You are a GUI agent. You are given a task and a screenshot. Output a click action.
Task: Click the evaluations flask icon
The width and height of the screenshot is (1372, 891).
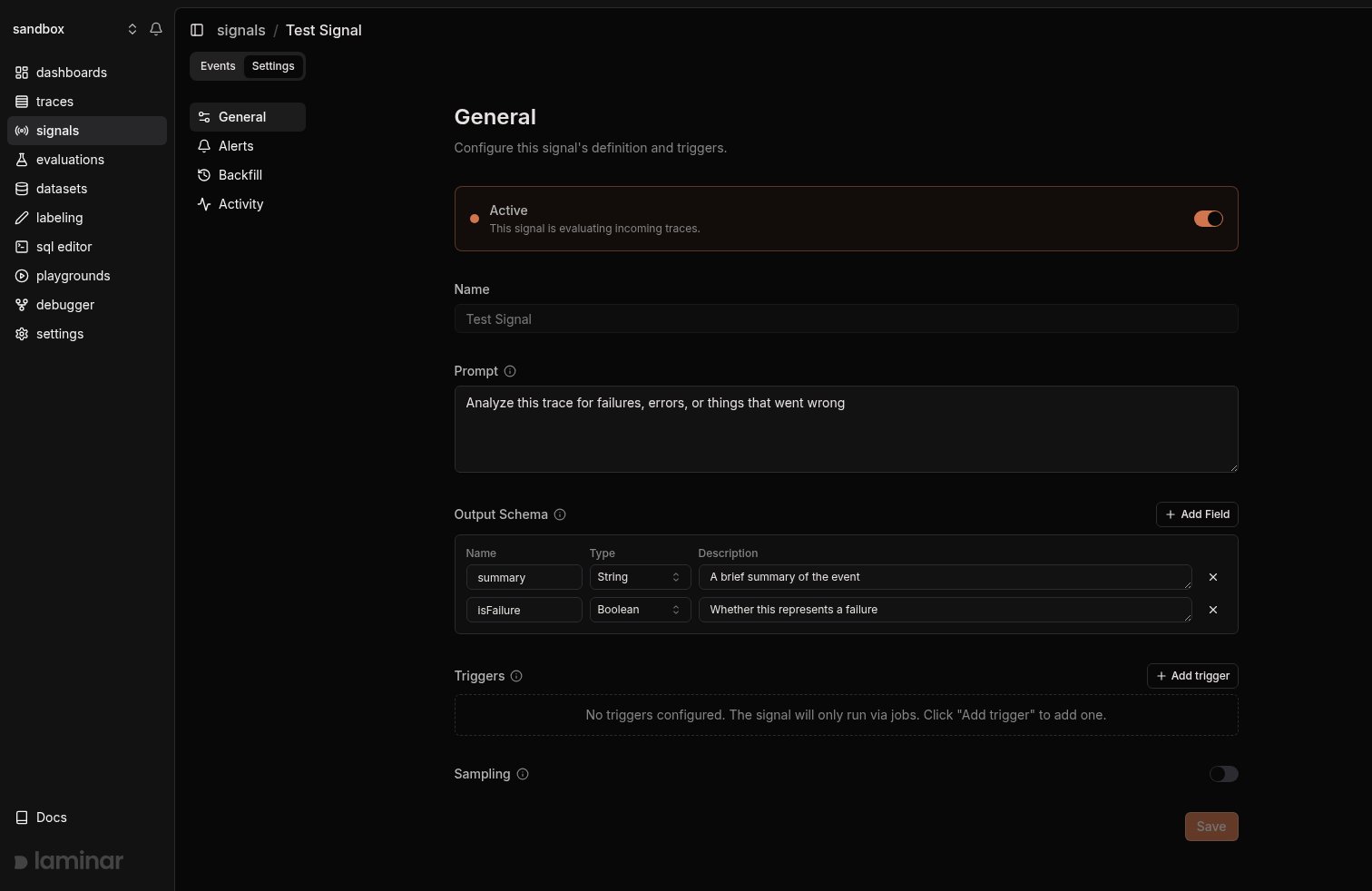(x=22, y=160)
